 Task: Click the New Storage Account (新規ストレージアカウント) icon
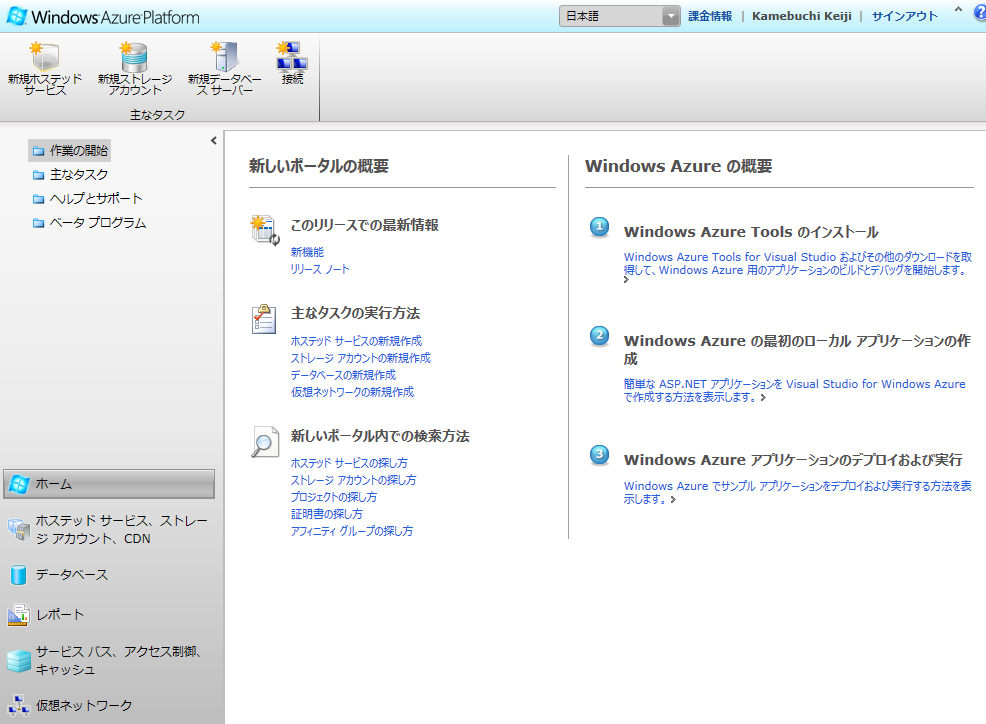point(134,57)
